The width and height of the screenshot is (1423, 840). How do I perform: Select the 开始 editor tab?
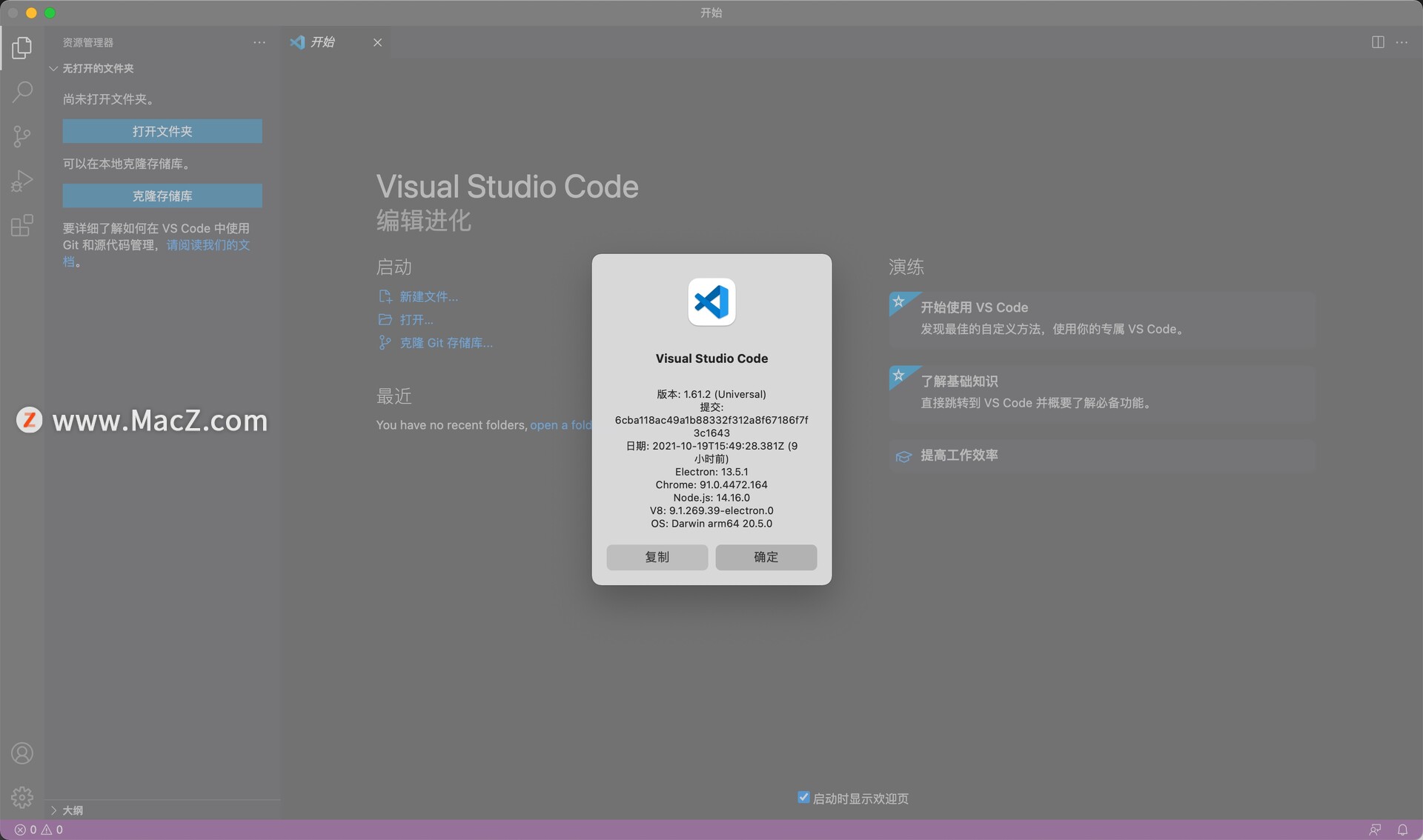pyautogui.click(x=336, y=42)
